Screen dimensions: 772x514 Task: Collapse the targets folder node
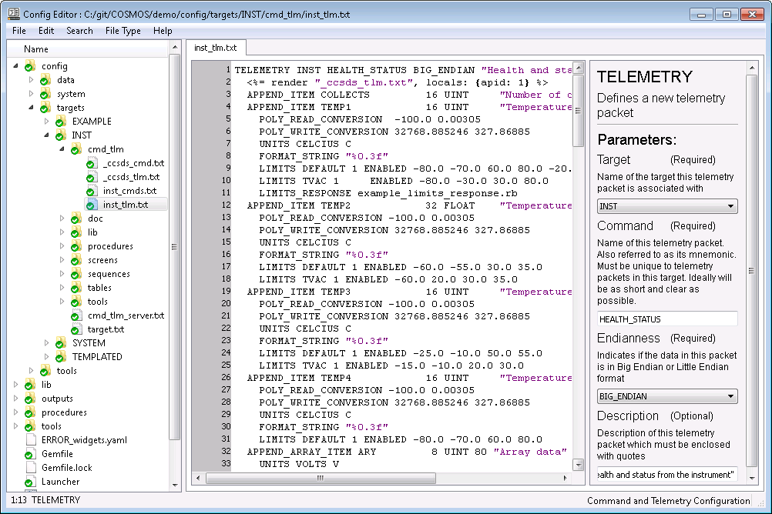(31, 107)
